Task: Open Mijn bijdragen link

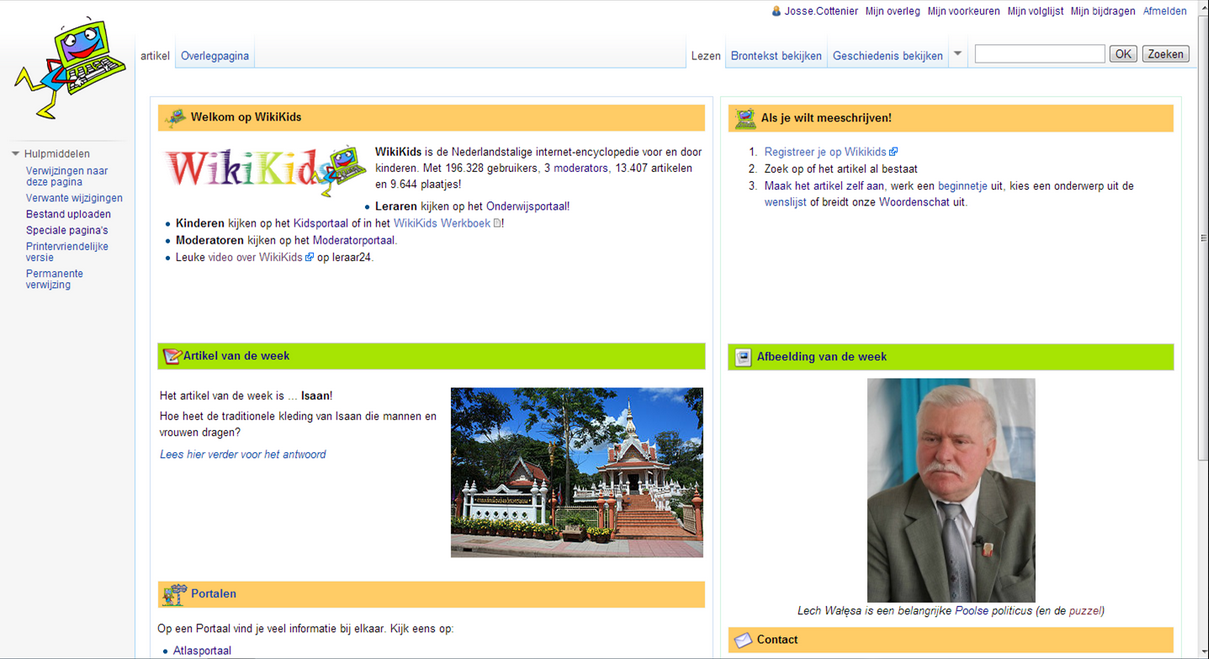Action: click(x=1103, y=12)
